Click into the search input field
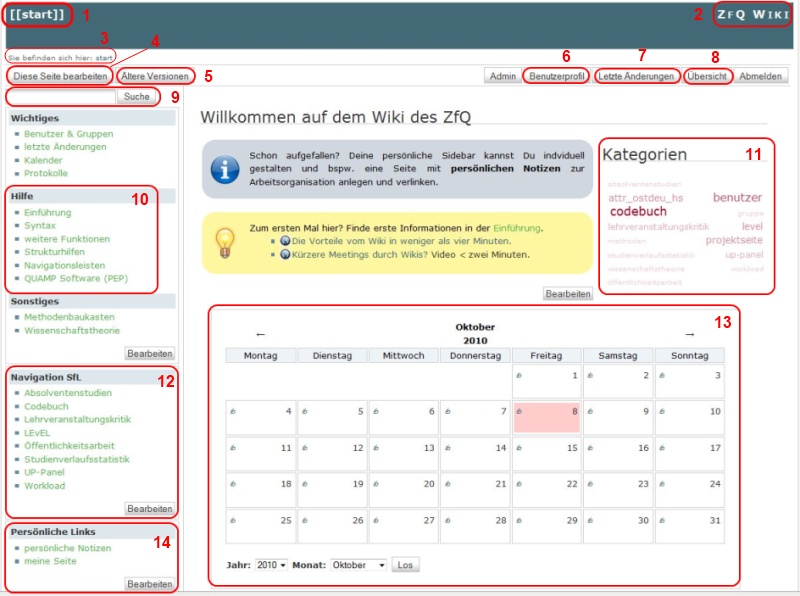Image resolution: width=800 pixels, height=596 pixels. [60, 97]
